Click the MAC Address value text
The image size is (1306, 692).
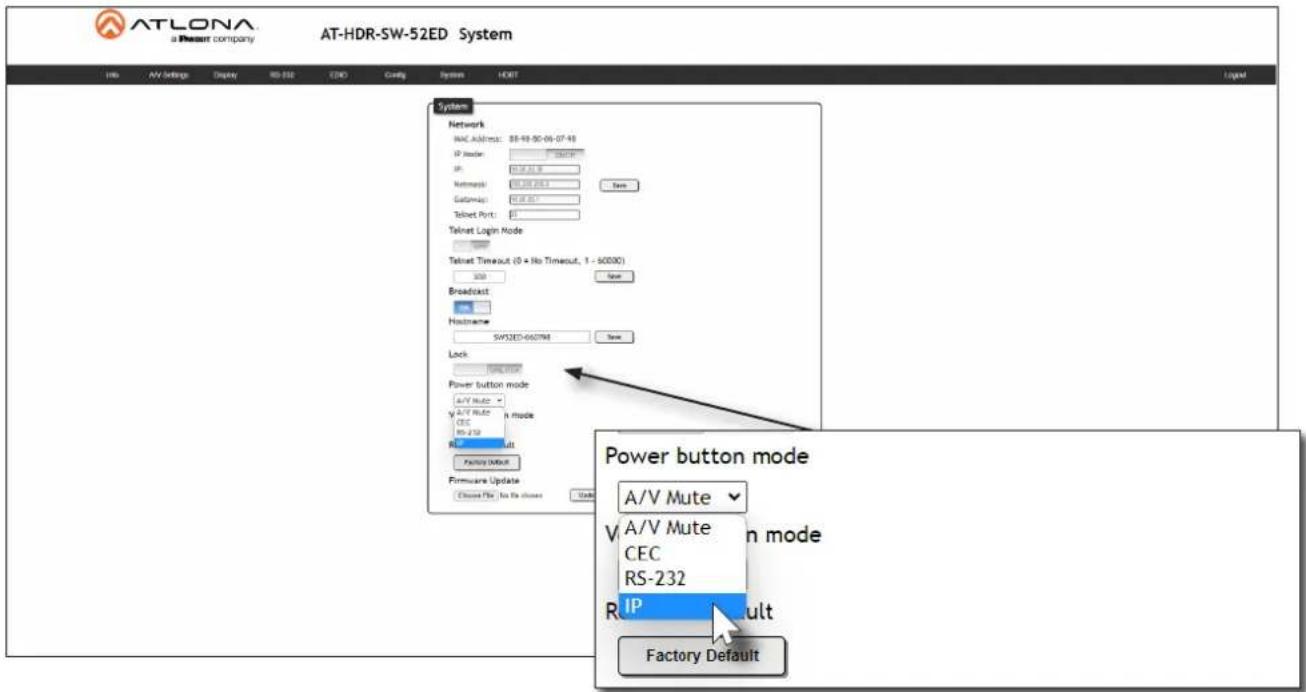click(x=543, y=139)
